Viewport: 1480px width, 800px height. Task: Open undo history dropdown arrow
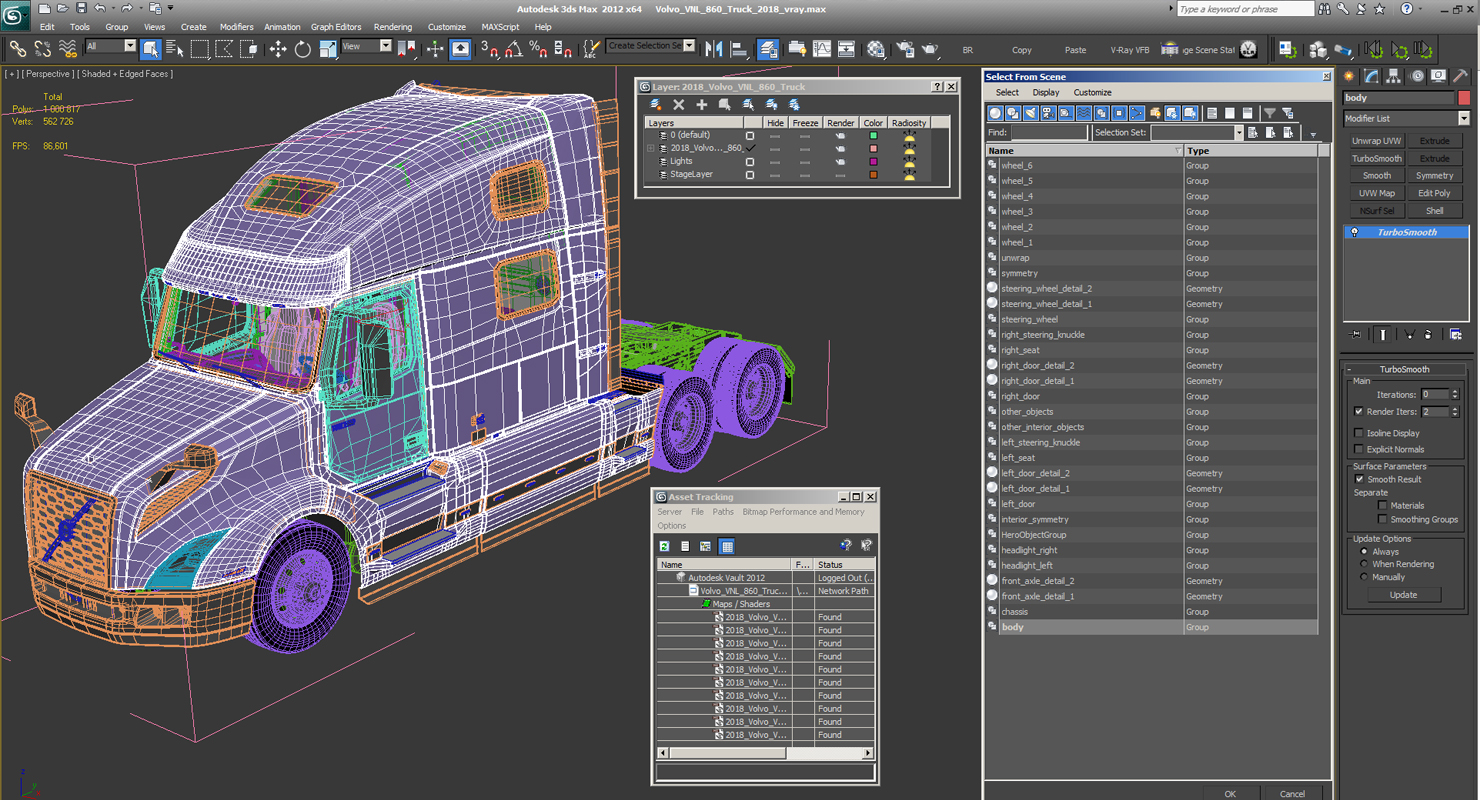112,8
